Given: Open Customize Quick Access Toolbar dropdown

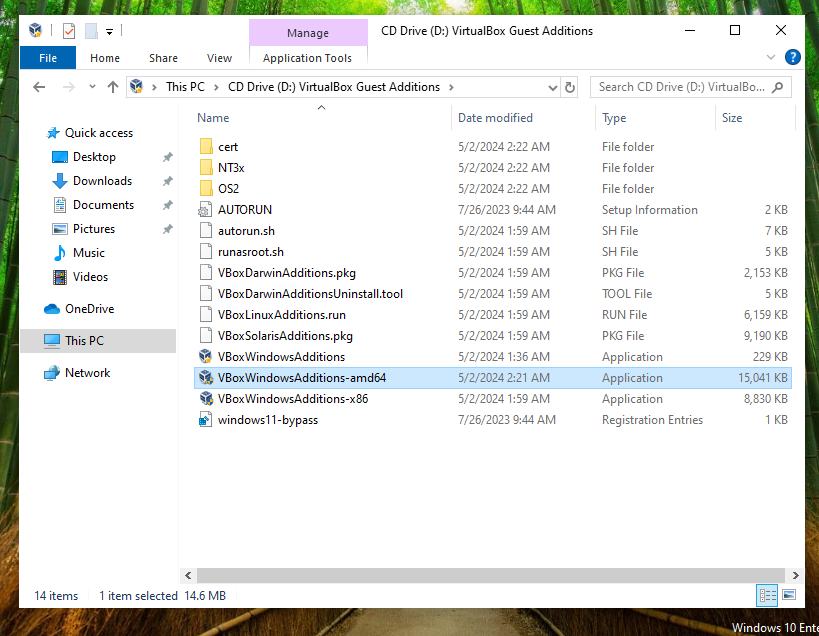Looking at the screenshot, I should pyautogui.click(x=109, y=31).
